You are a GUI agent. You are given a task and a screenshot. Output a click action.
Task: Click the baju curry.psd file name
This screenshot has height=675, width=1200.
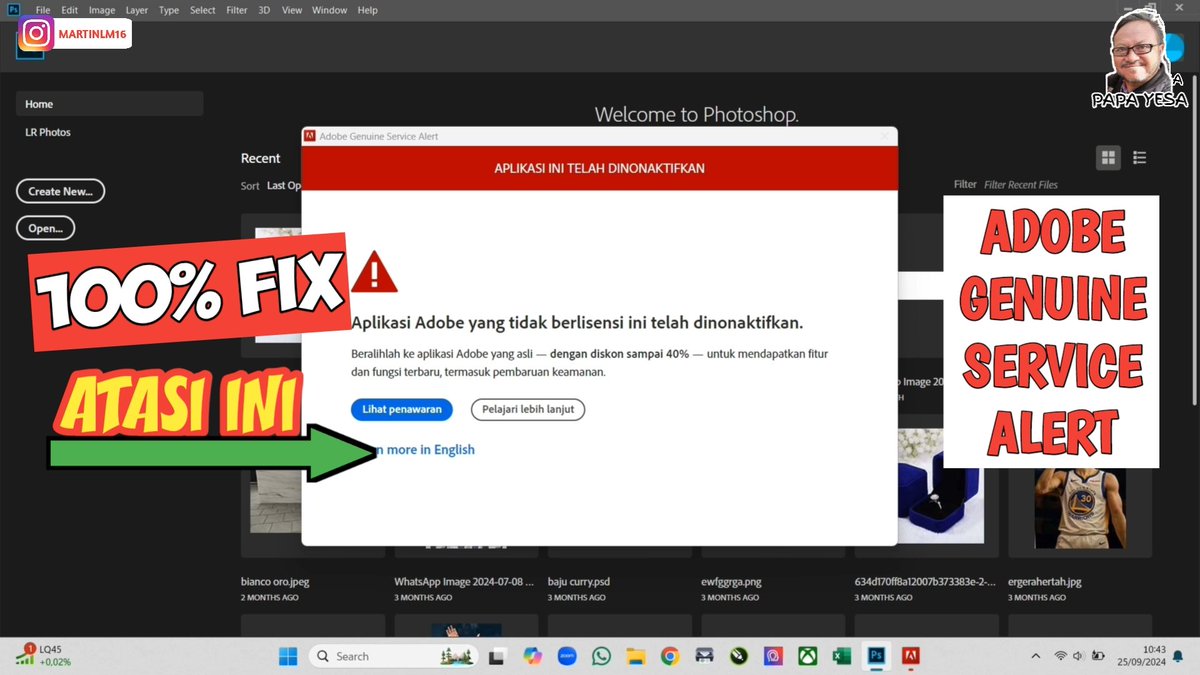pos(579,581)
